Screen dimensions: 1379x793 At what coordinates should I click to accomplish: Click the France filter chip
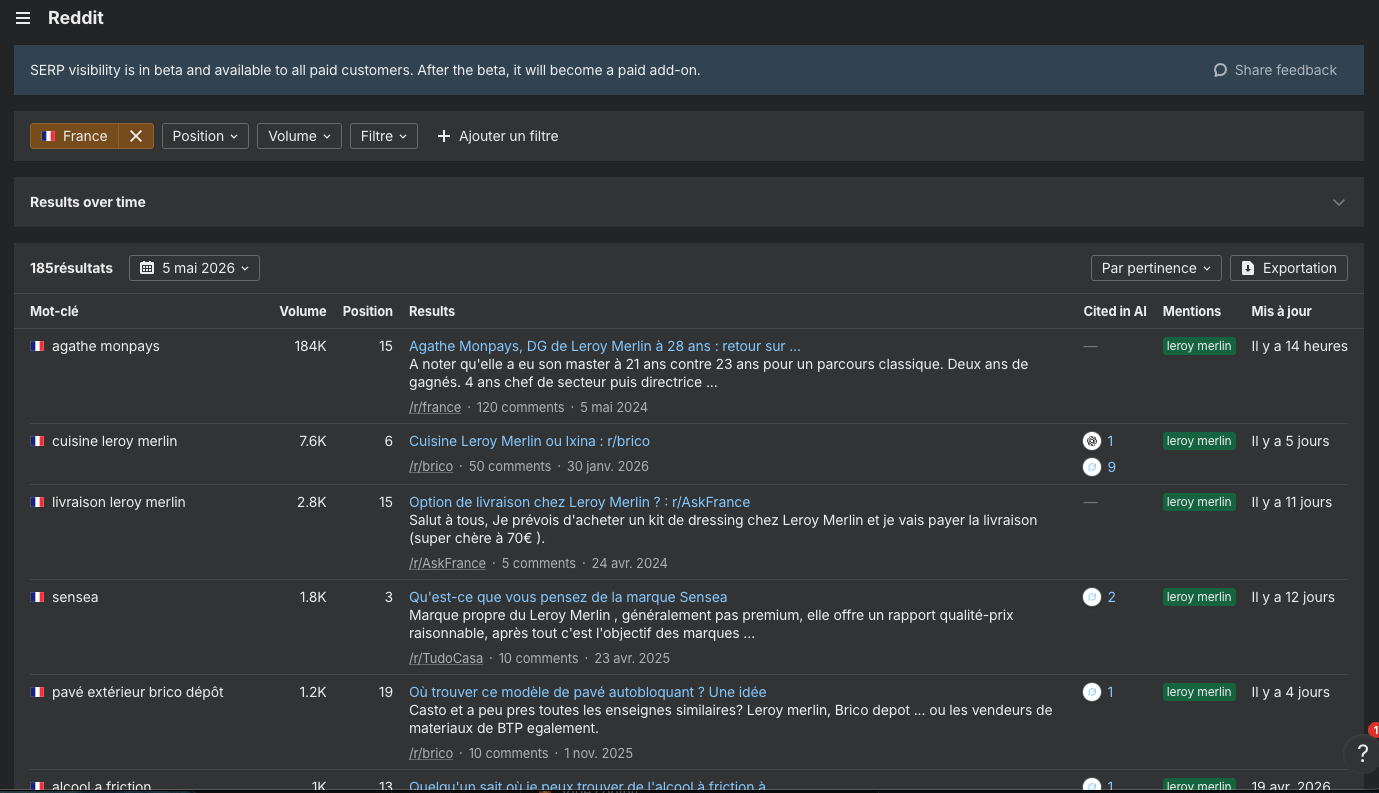(x=75, y=136)
